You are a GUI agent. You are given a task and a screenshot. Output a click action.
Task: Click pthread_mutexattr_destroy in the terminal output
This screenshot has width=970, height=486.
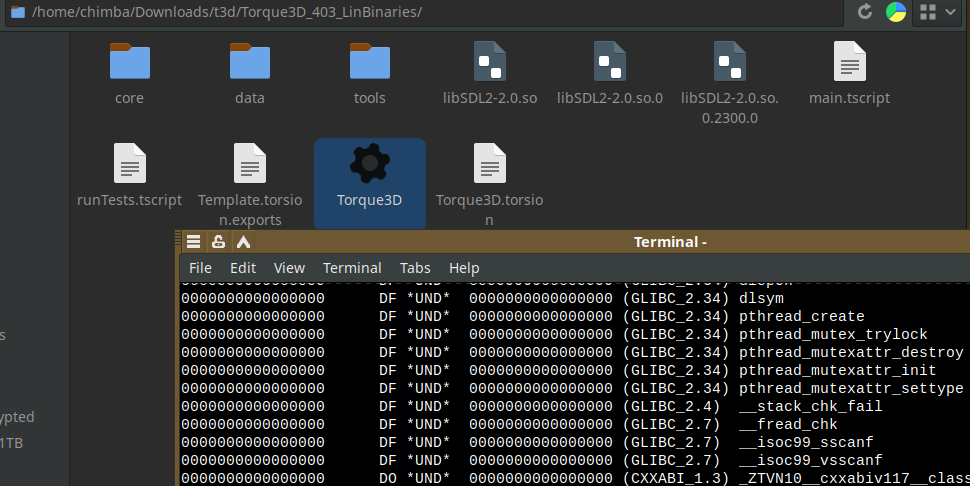pyautogui.click(x=851, y=352)
